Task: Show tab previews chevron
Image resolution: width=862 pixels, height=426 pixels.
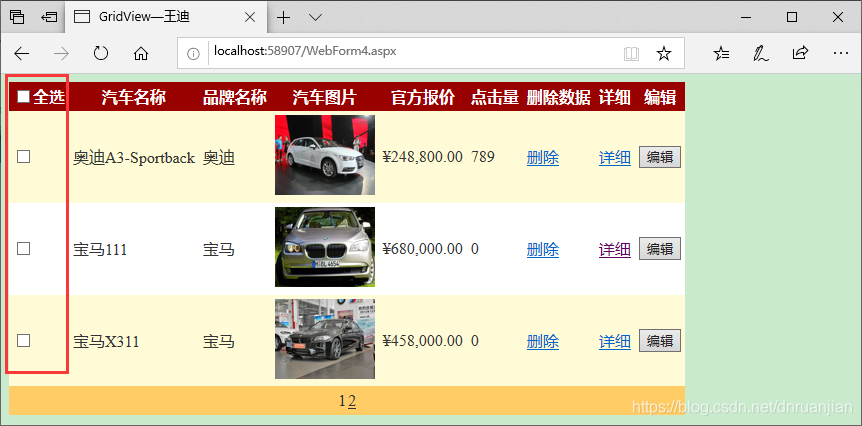Action: click(x=316, y=18)
